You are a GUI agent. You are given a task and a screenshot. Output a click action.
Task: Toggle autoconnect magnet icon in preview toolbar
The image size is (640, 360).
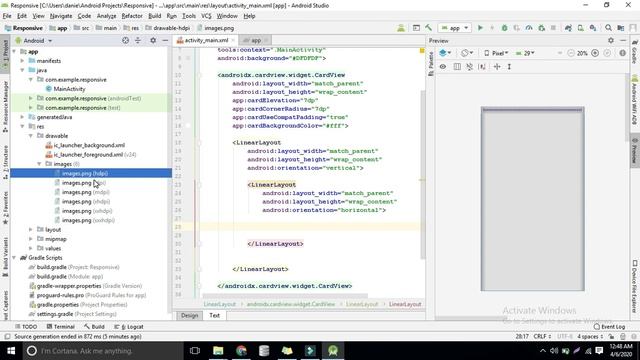click(469, 67)
